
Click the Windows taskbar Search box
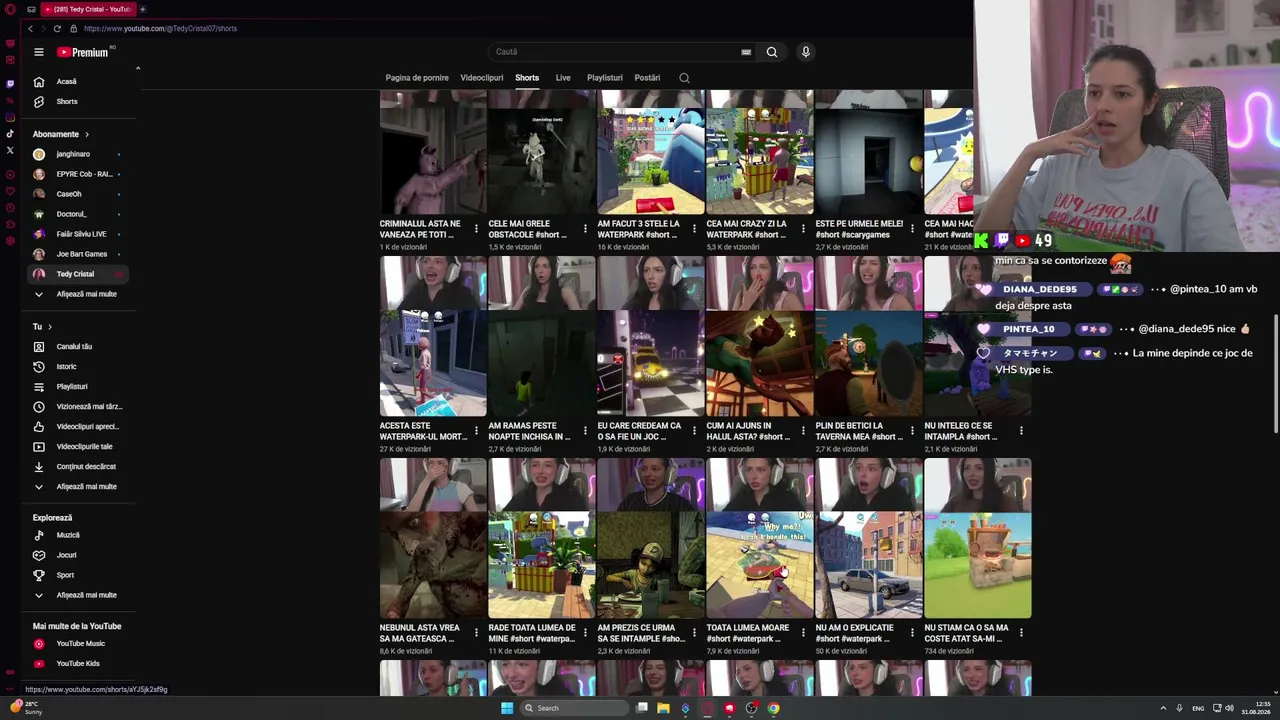[576, 708]
